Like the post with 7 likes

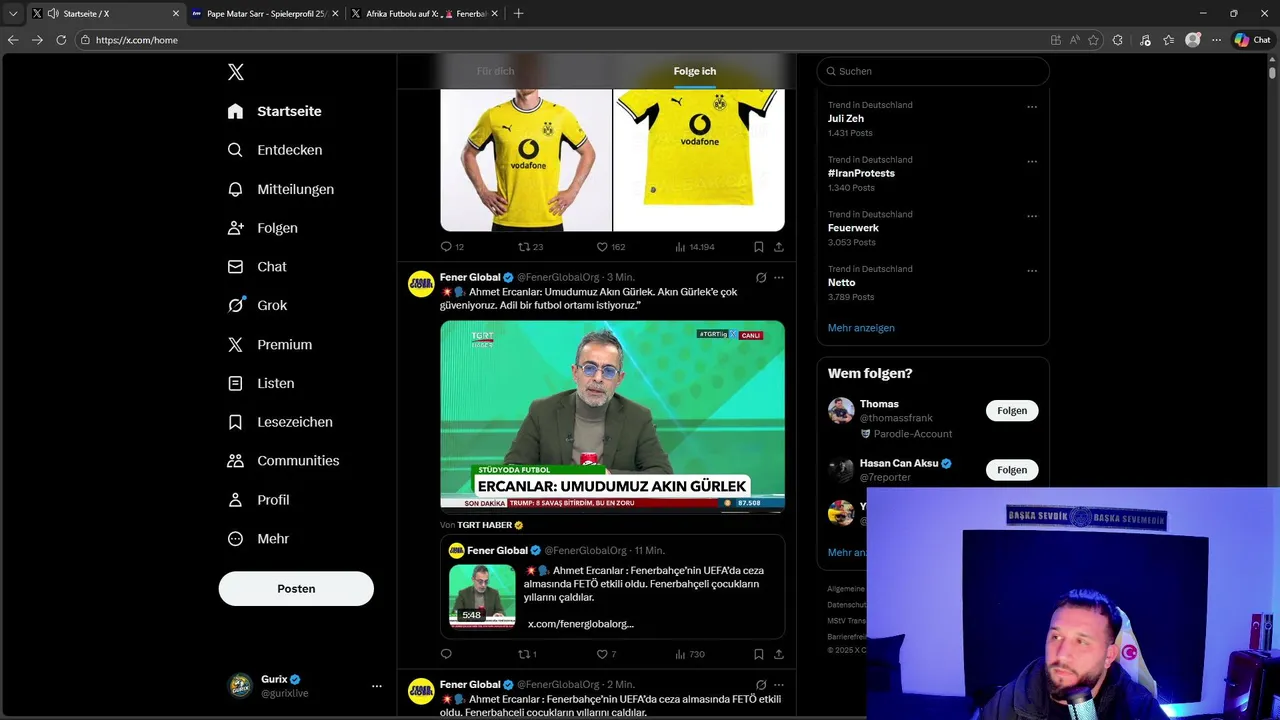tap(606, 654)
